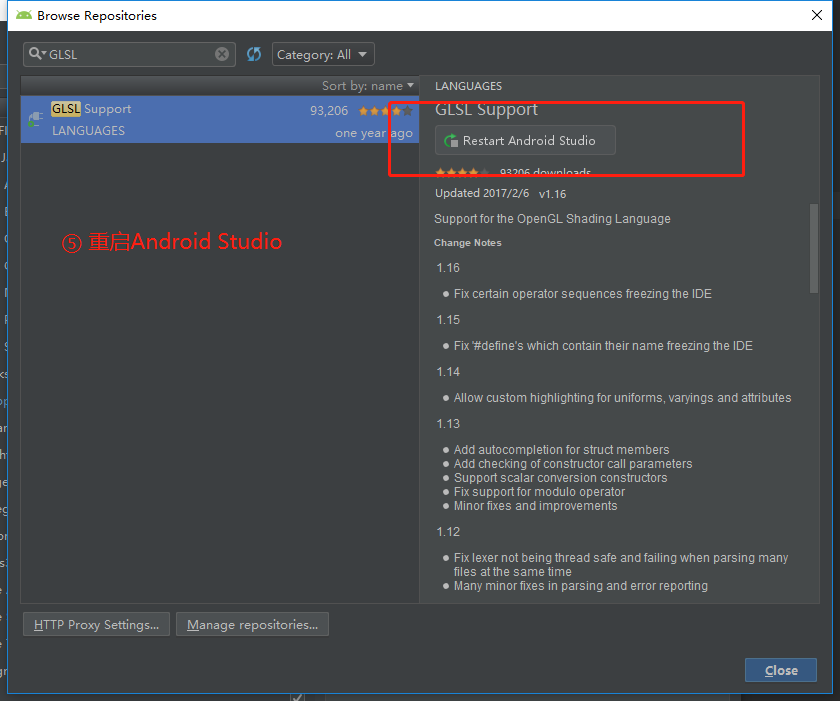Clear the GLSL search query
This screenshot has height=701, width=840.
(x=221, y=53)
